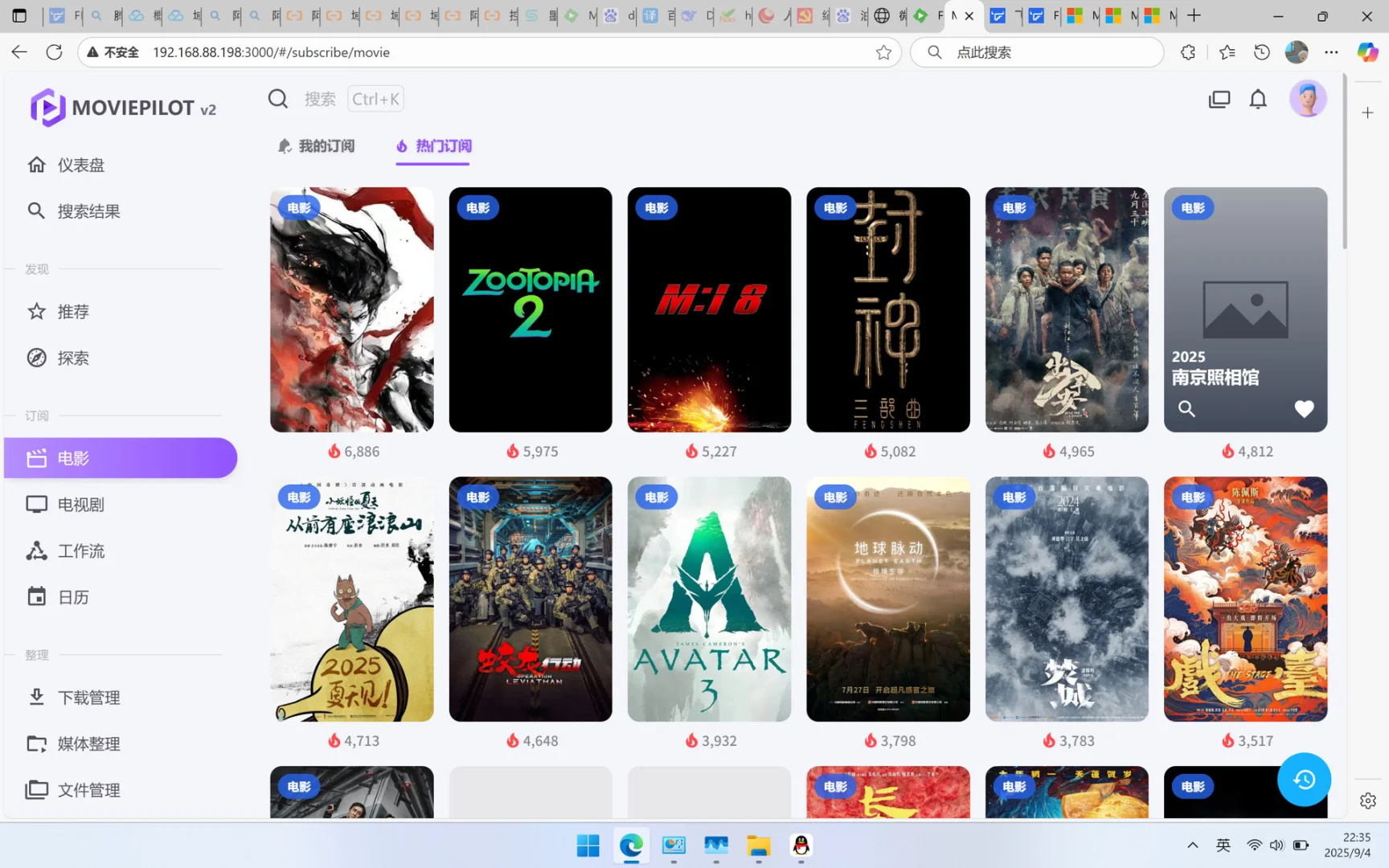The width and height of the screenshot is (1389, 868).
Task: Open the Avatar 3 poster
Action: click(x=709, y=599)
